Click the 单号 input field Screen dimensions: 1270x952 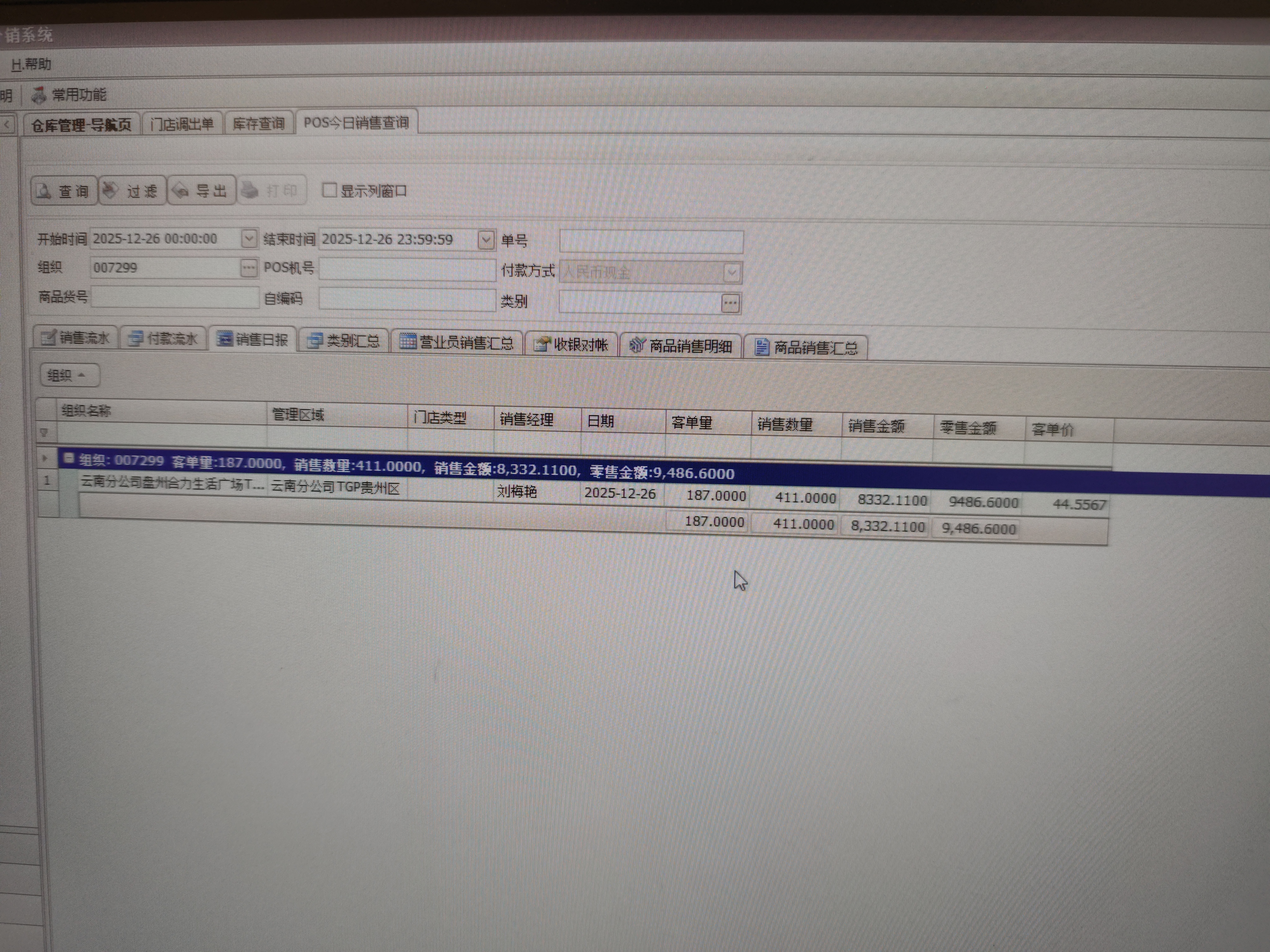[651, 241]
